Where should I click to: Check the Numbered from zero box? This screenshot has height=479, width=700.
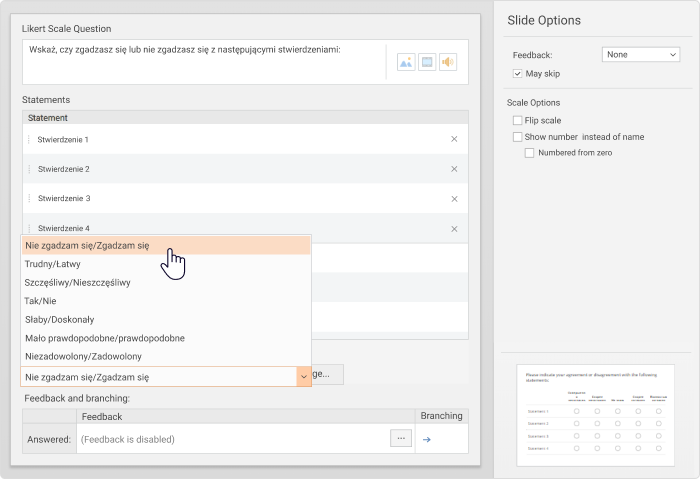pos(530,153)
